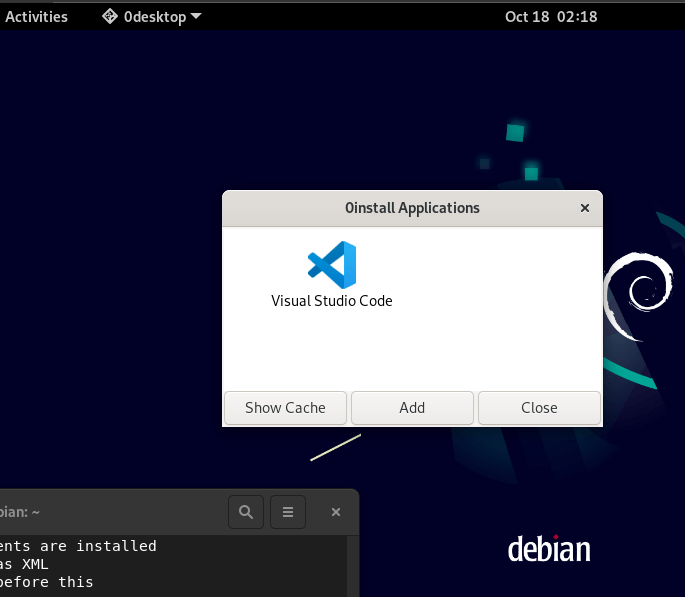This screenshot has width=685, height=597.
Task: Focus the terminal output text area
Action: click(x=150, y=566)
